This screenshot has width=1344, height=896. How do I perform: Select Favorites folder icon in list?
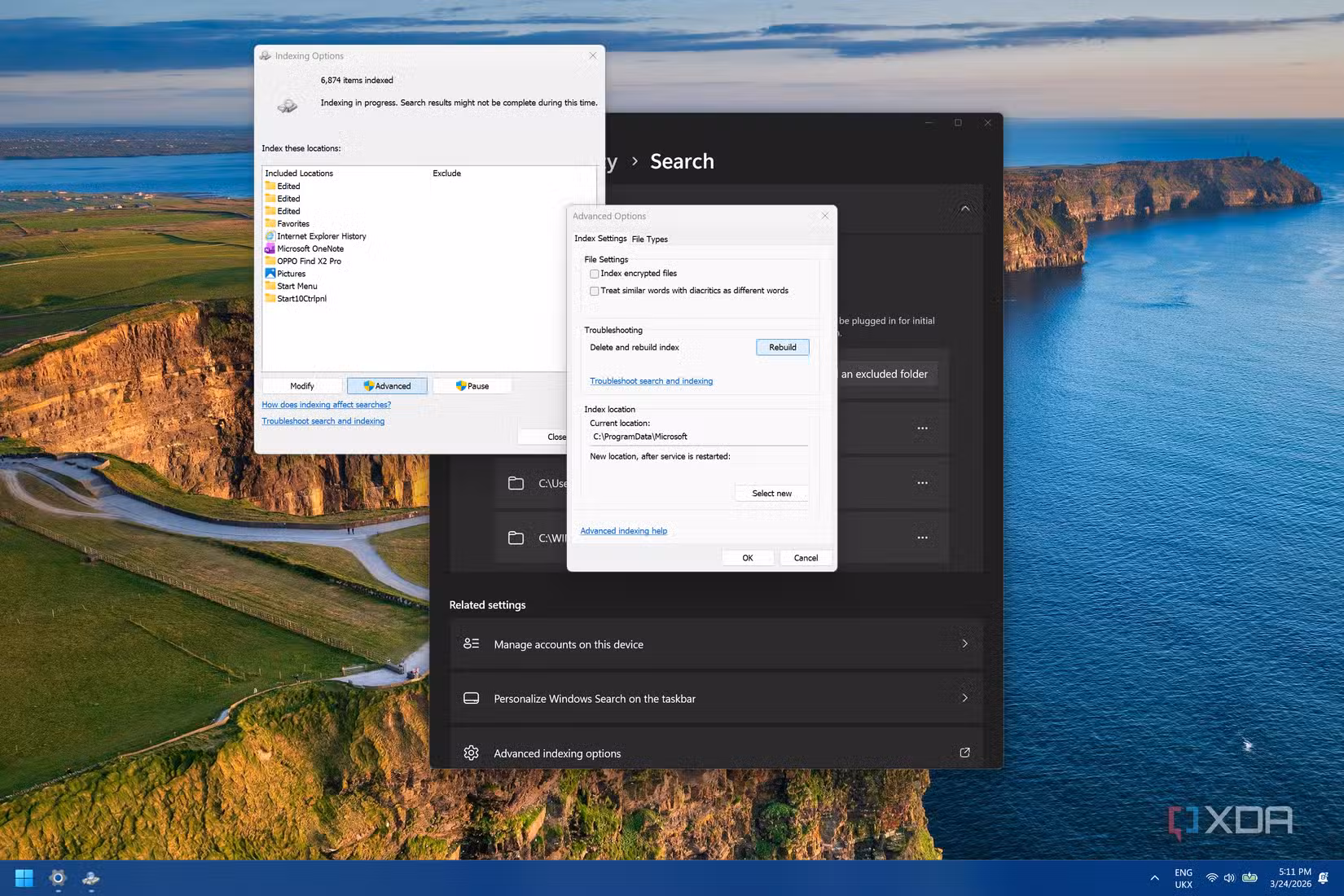pos(270,223)
